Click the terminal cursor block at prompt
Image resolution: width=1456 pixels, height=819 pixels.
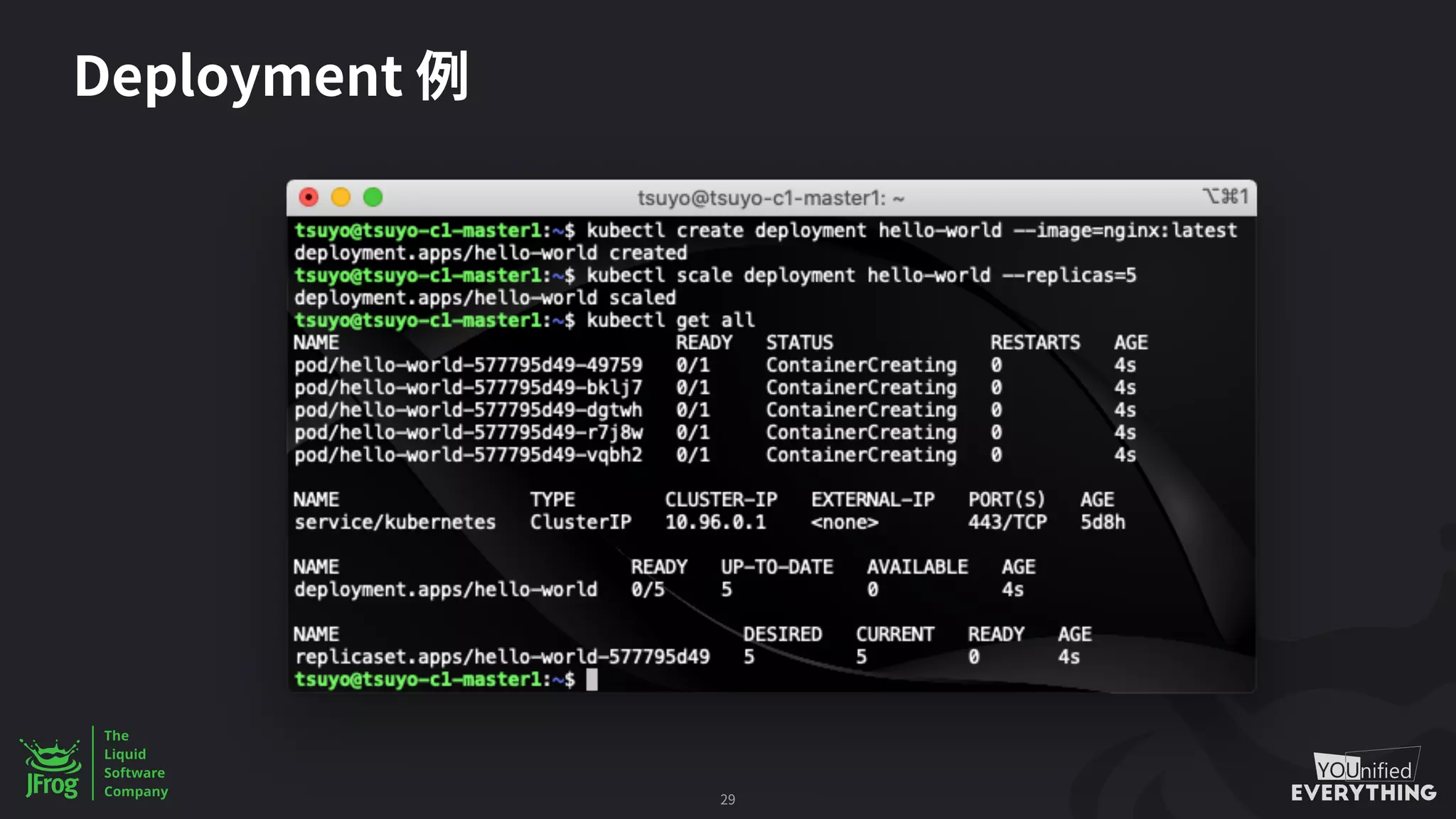(x=591, y=680)
